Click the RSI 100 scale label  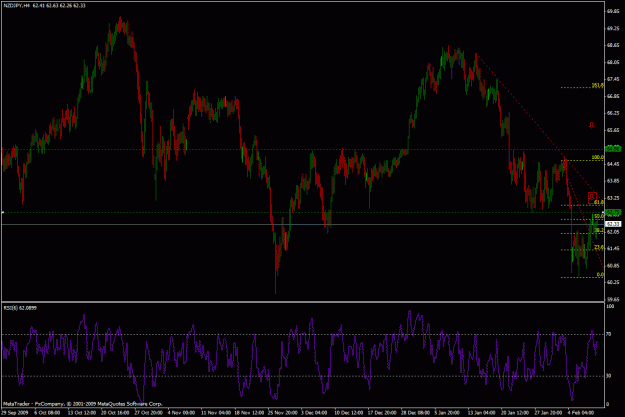click(x=610, y=306)
